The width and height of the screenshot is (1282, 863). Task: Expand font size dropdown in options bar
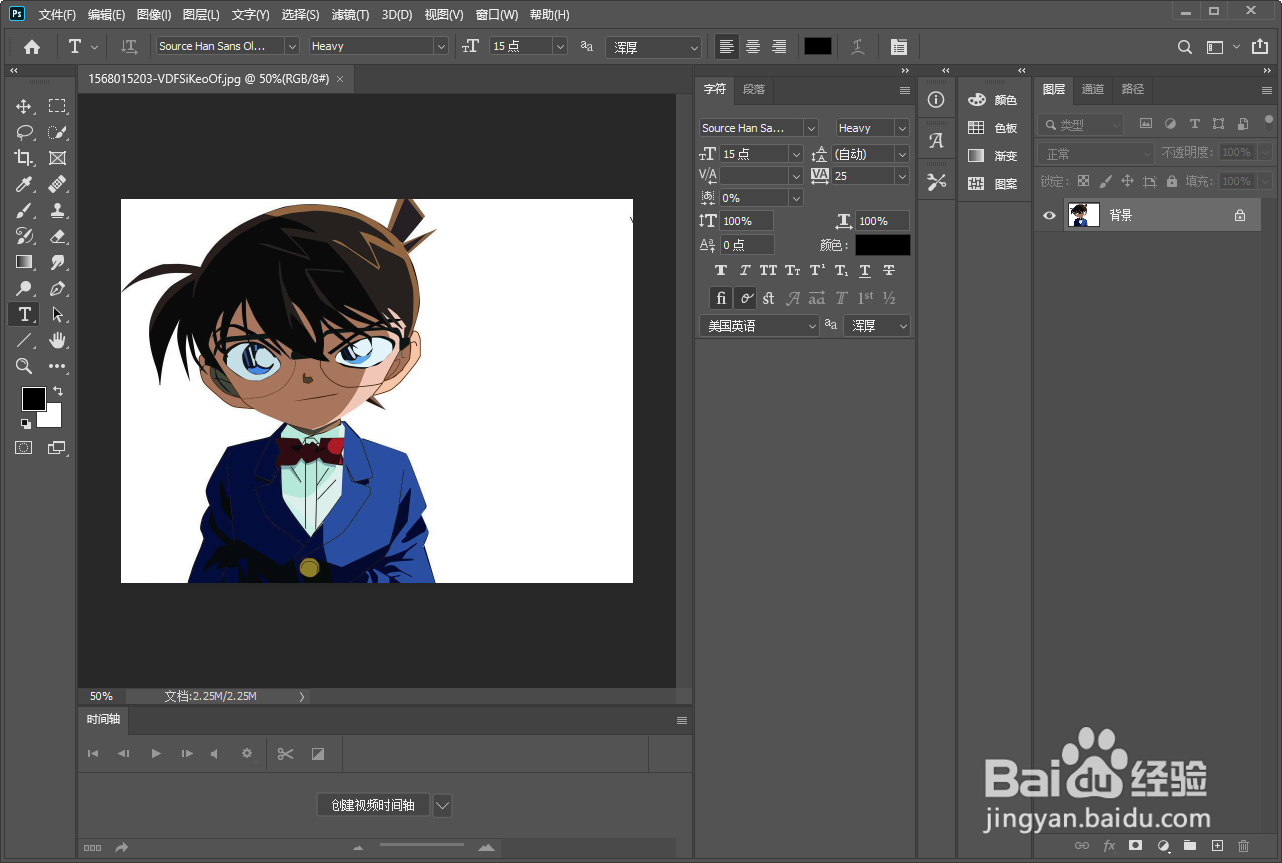[560, 46]
